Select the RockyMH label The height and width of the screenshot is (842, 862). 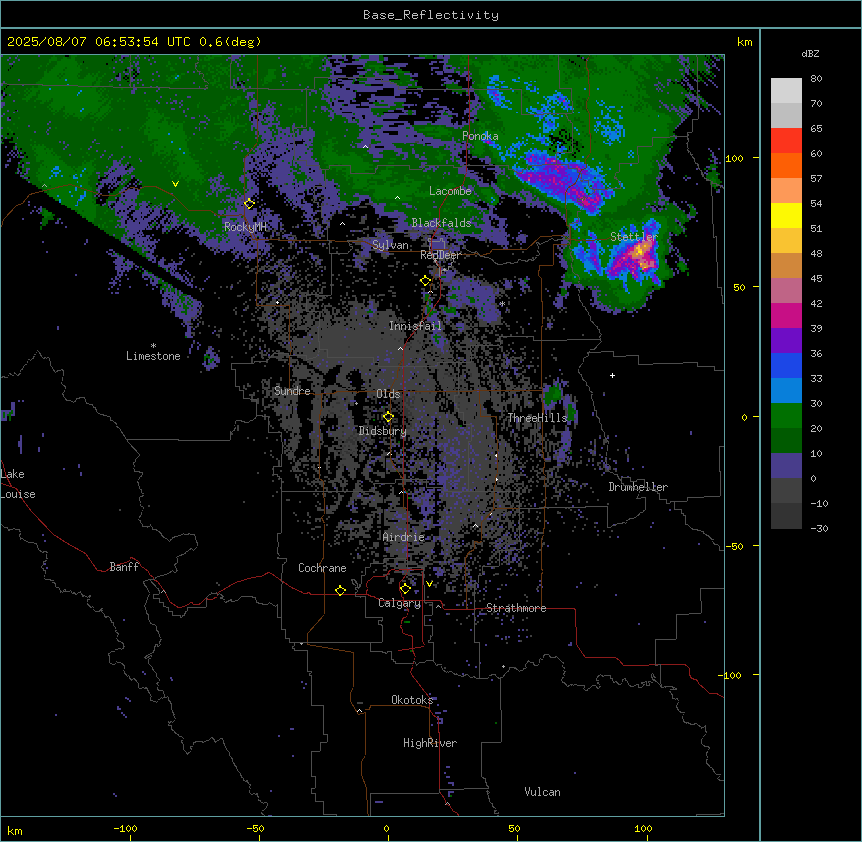pos(245,227)
